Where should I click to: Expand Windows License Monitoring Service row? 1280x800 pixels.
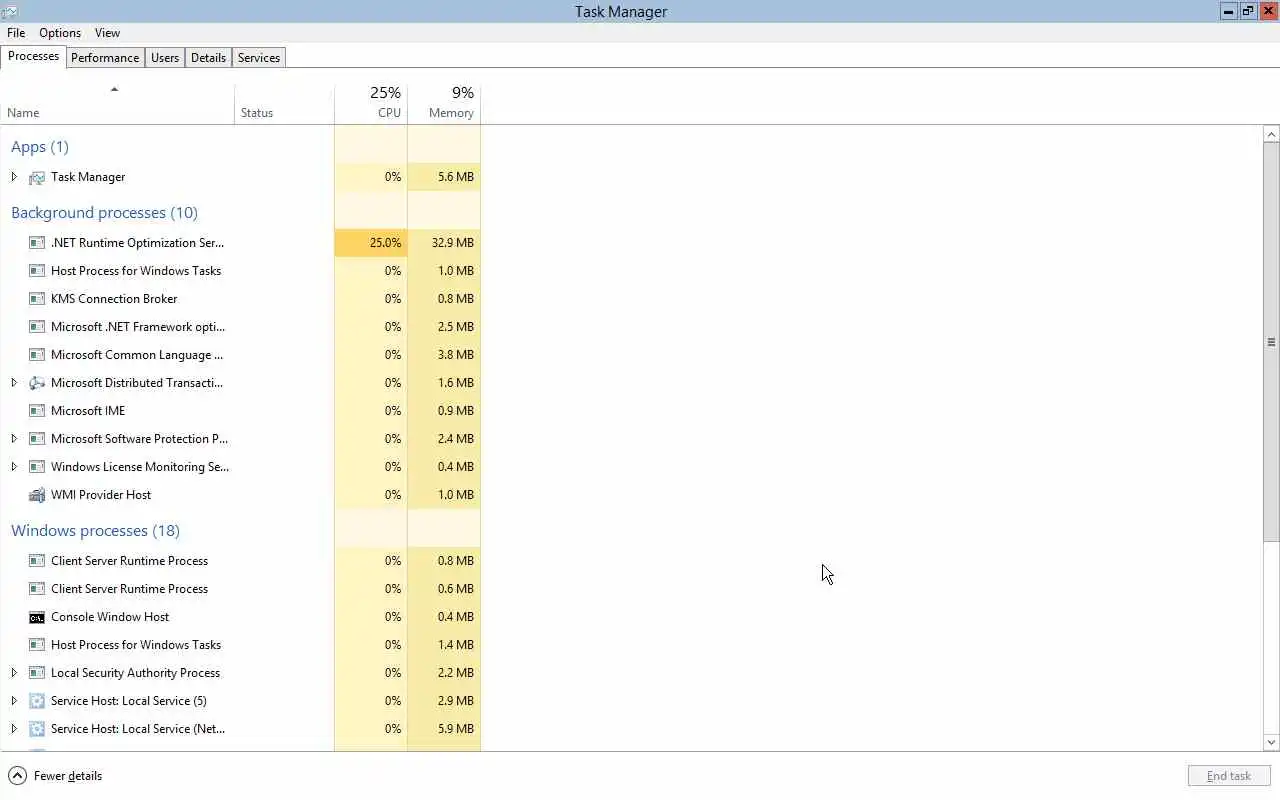point(14,467)
